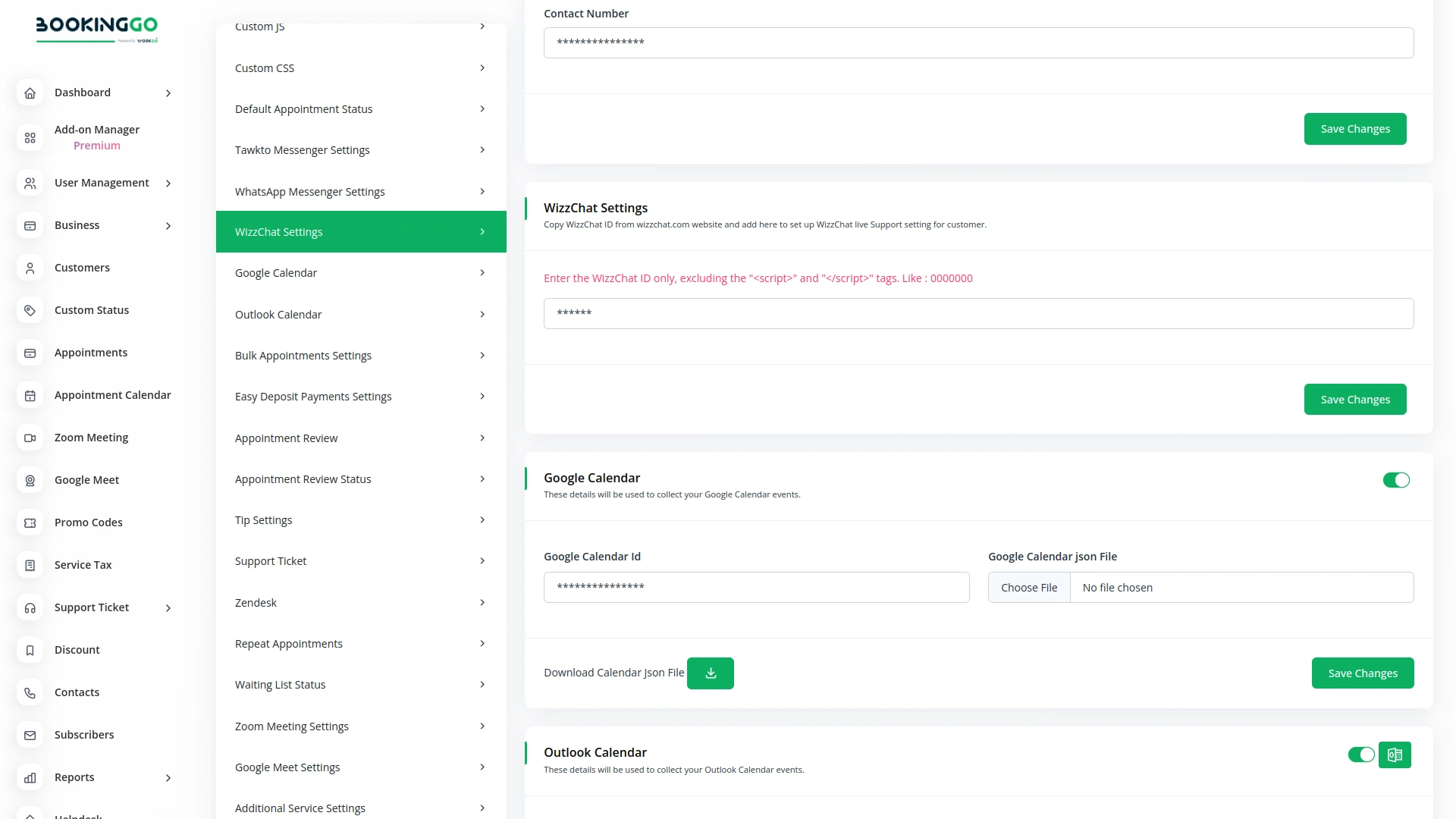Expand the User Management sidebar menu
This screenshot has width=1456, height=819.
click(168, 184)
